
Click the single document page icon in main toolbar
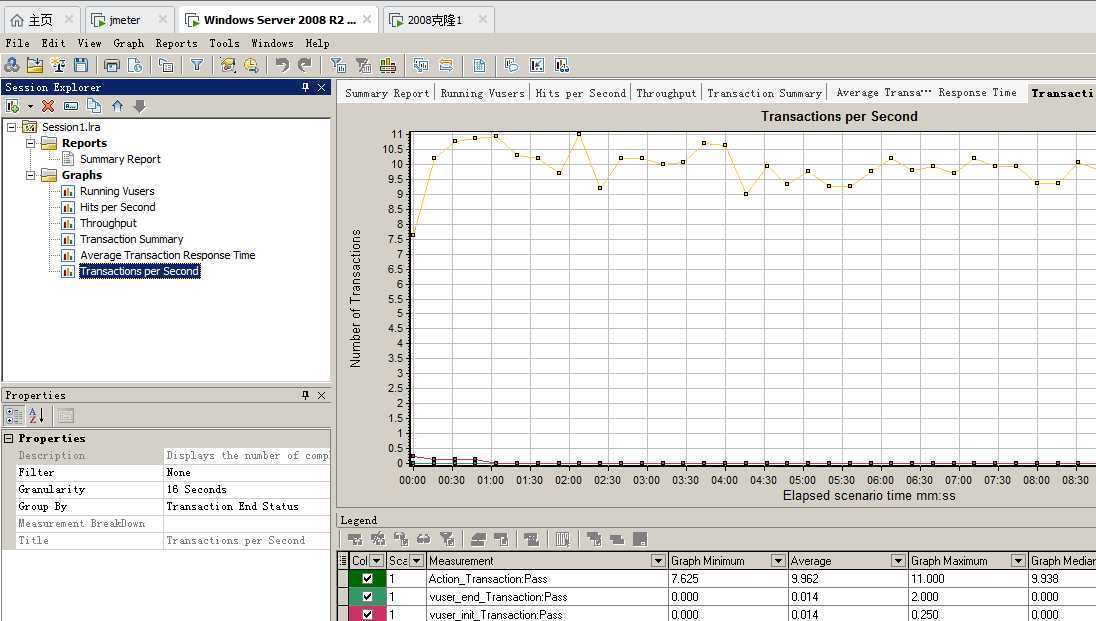click(480, 65)
